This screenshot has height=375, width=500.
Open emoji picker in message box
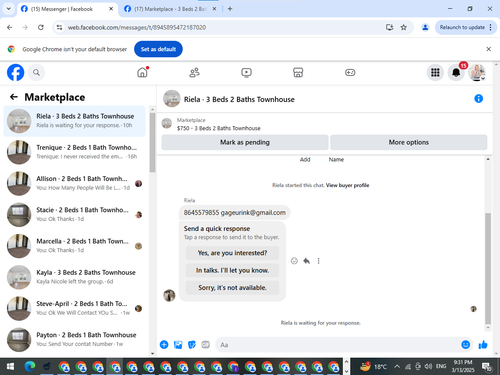coord(465,345)
